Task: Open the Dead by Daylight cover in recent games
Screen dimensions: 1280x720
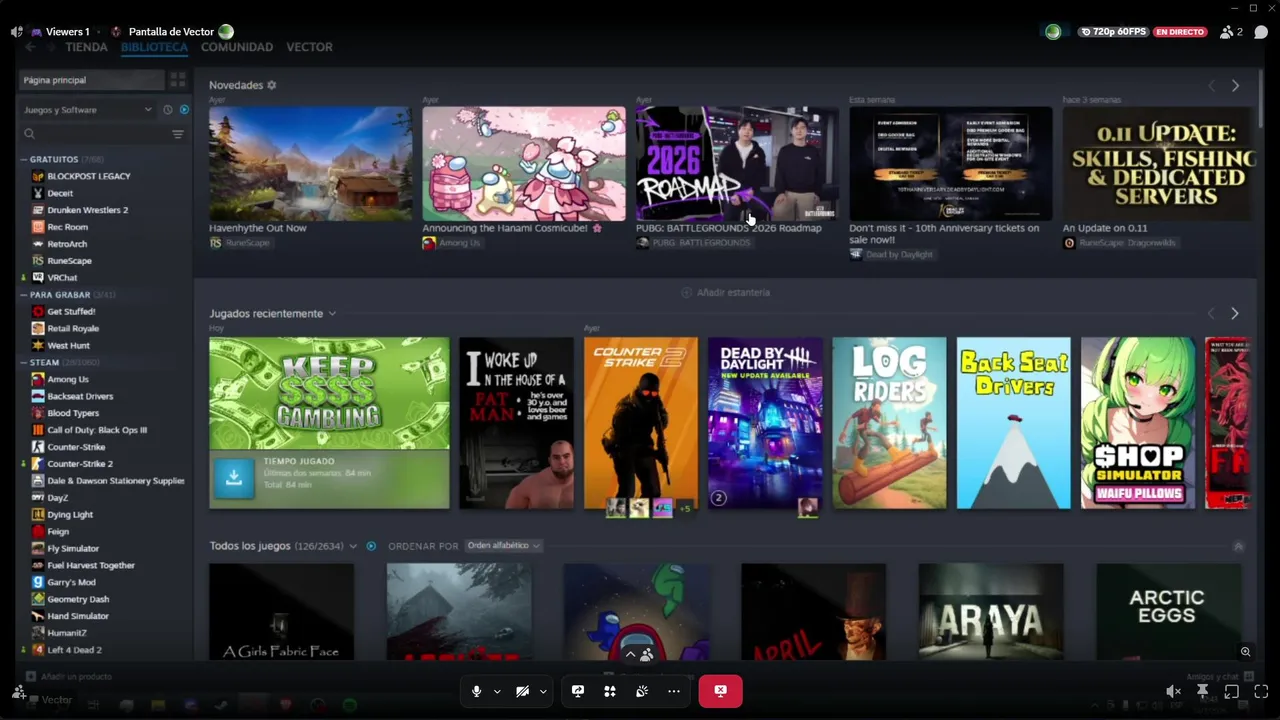Action: pyautogui.click(x=765, y=423)
